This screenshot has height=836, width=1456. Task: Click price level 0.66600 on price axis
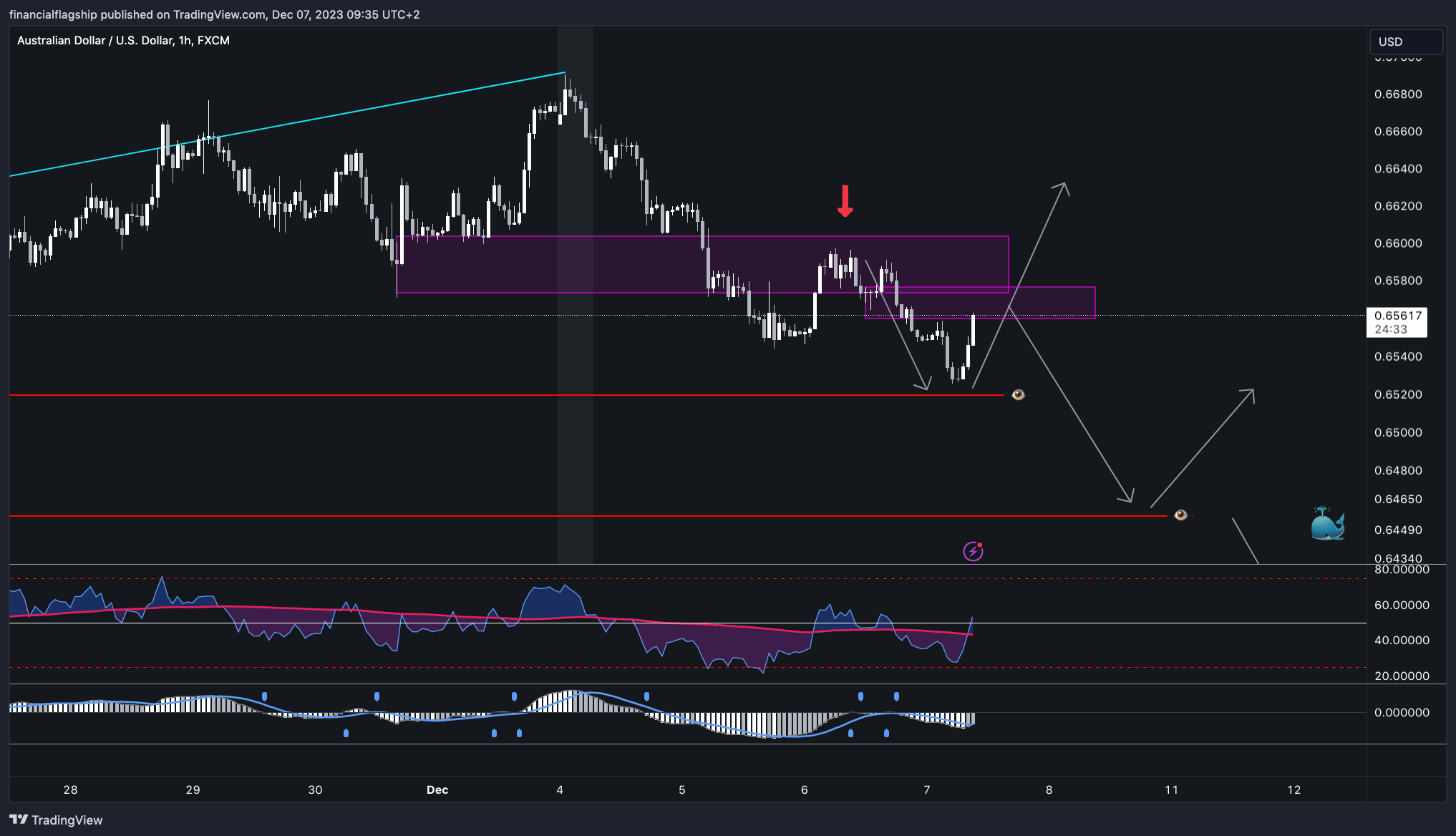click(1398, 131)
